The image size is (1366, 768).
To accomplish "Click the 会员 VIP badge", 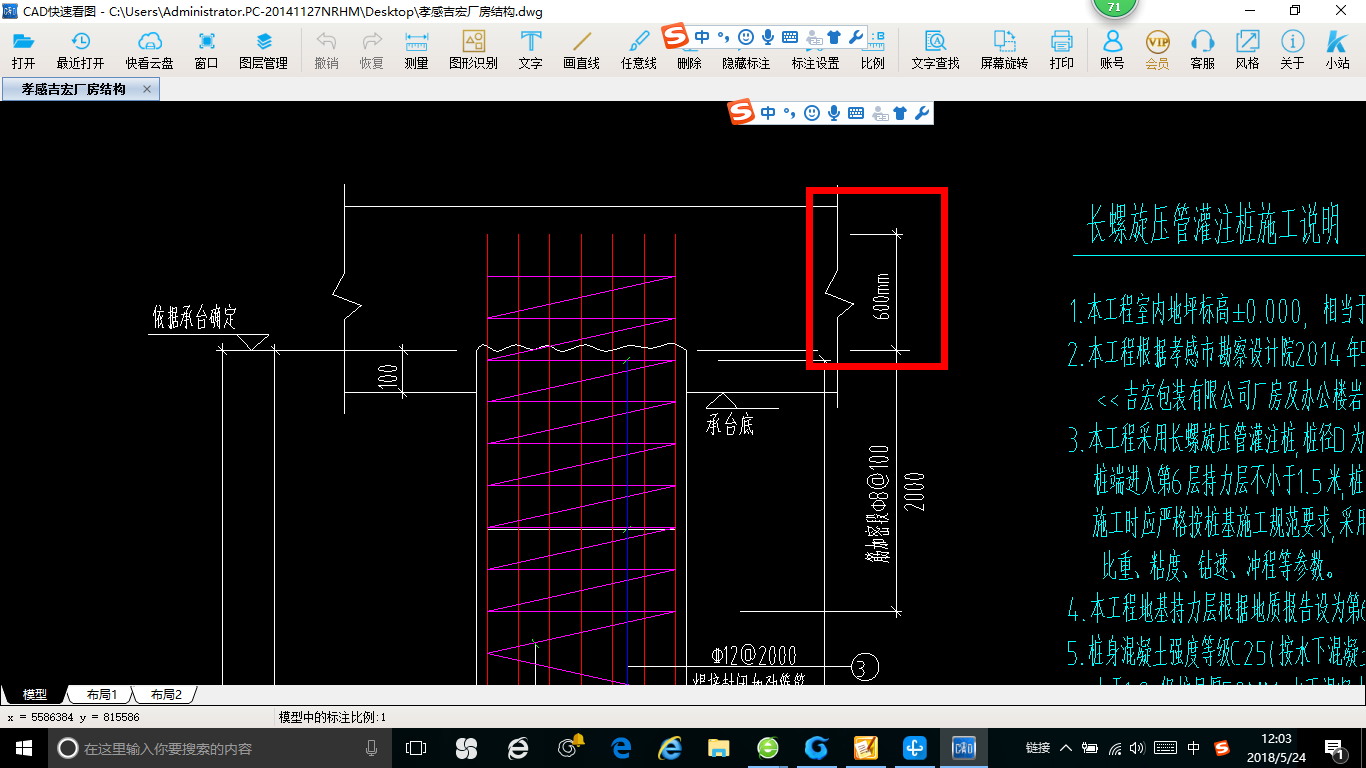I will point(1157,42).
